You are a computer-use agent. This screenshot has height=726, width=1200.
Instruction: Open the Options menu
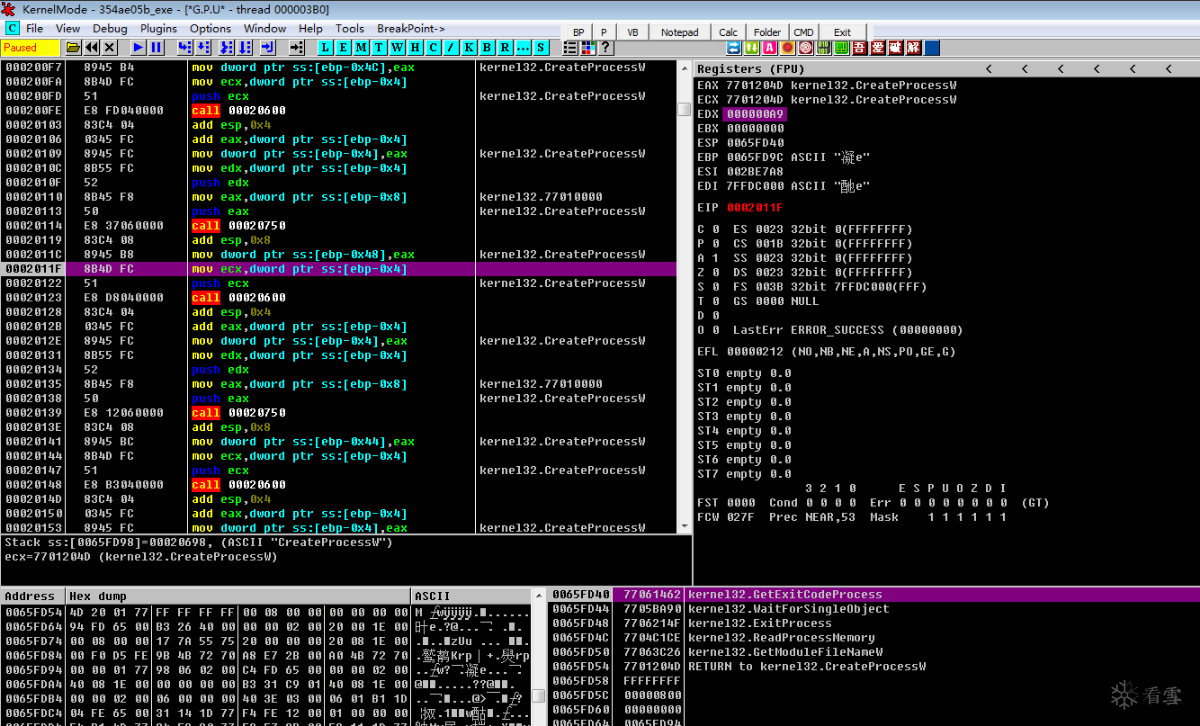click(x=210, y=29)
